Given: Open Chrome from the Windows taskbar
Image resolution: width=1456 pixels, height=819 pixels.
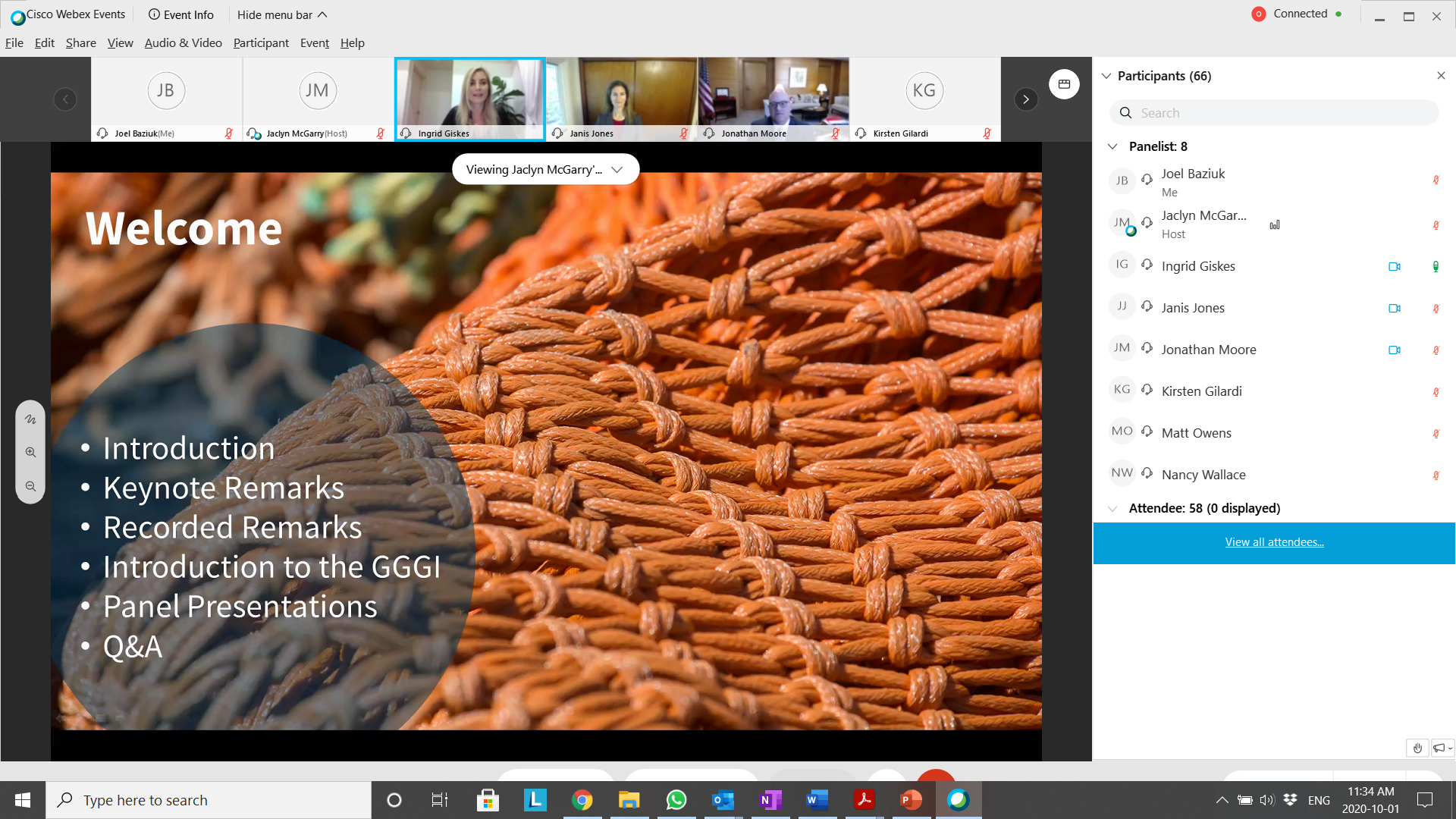Looking at the screenshot, I should pos(582,800).
